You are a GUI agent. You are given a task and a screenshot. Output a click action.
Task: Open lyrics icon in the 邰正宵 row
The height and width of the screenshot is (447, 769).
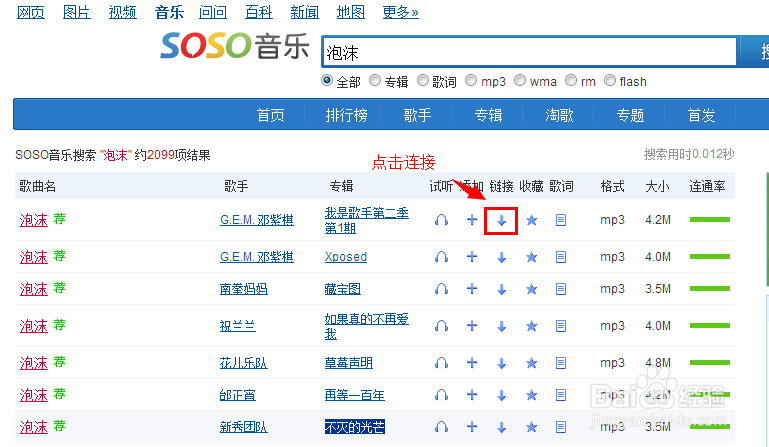point(561,395)
